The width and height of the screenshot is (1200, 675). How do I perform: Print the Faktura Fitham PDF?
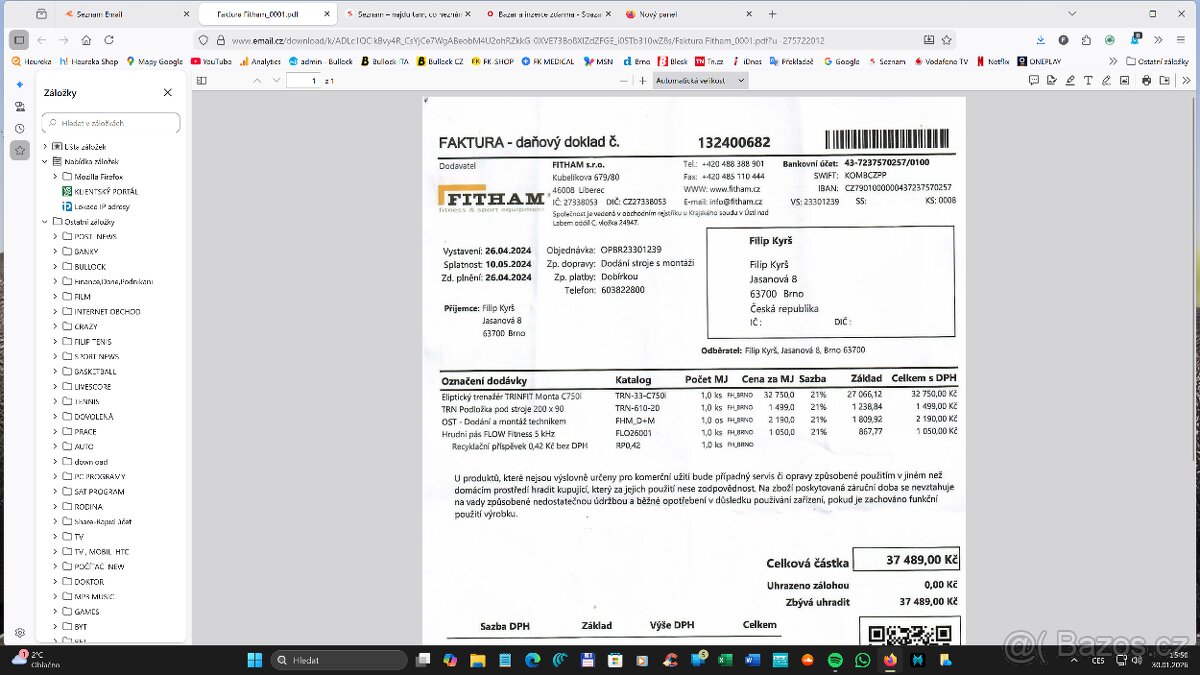point(1147,81)
